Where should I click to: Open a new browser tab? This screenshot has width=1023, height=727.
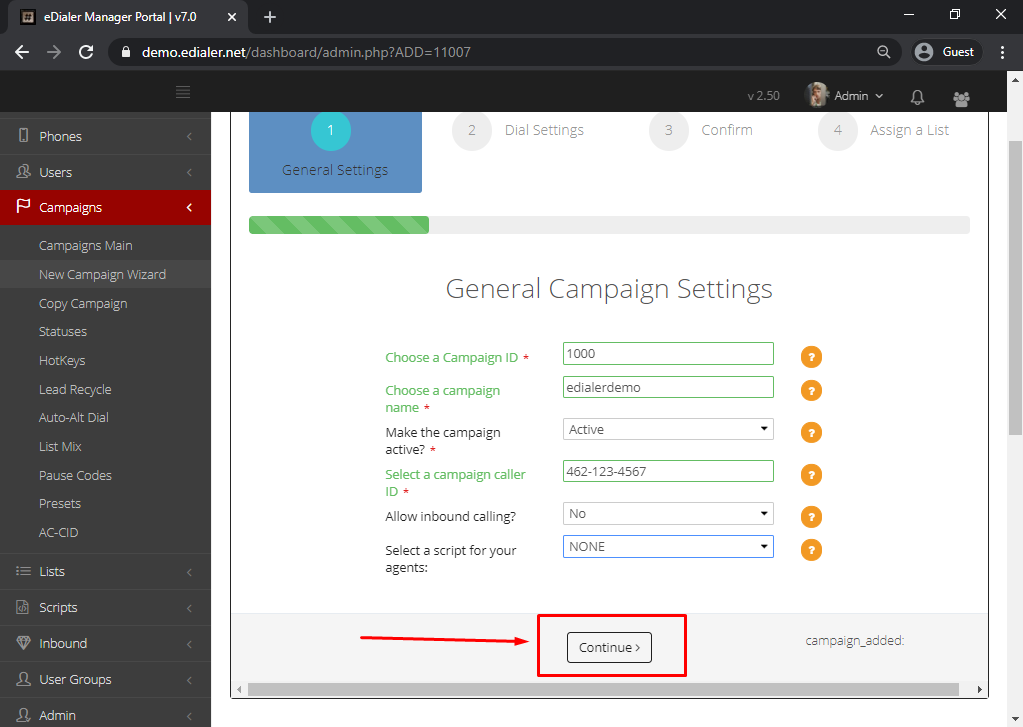click(x=269, y=17)
